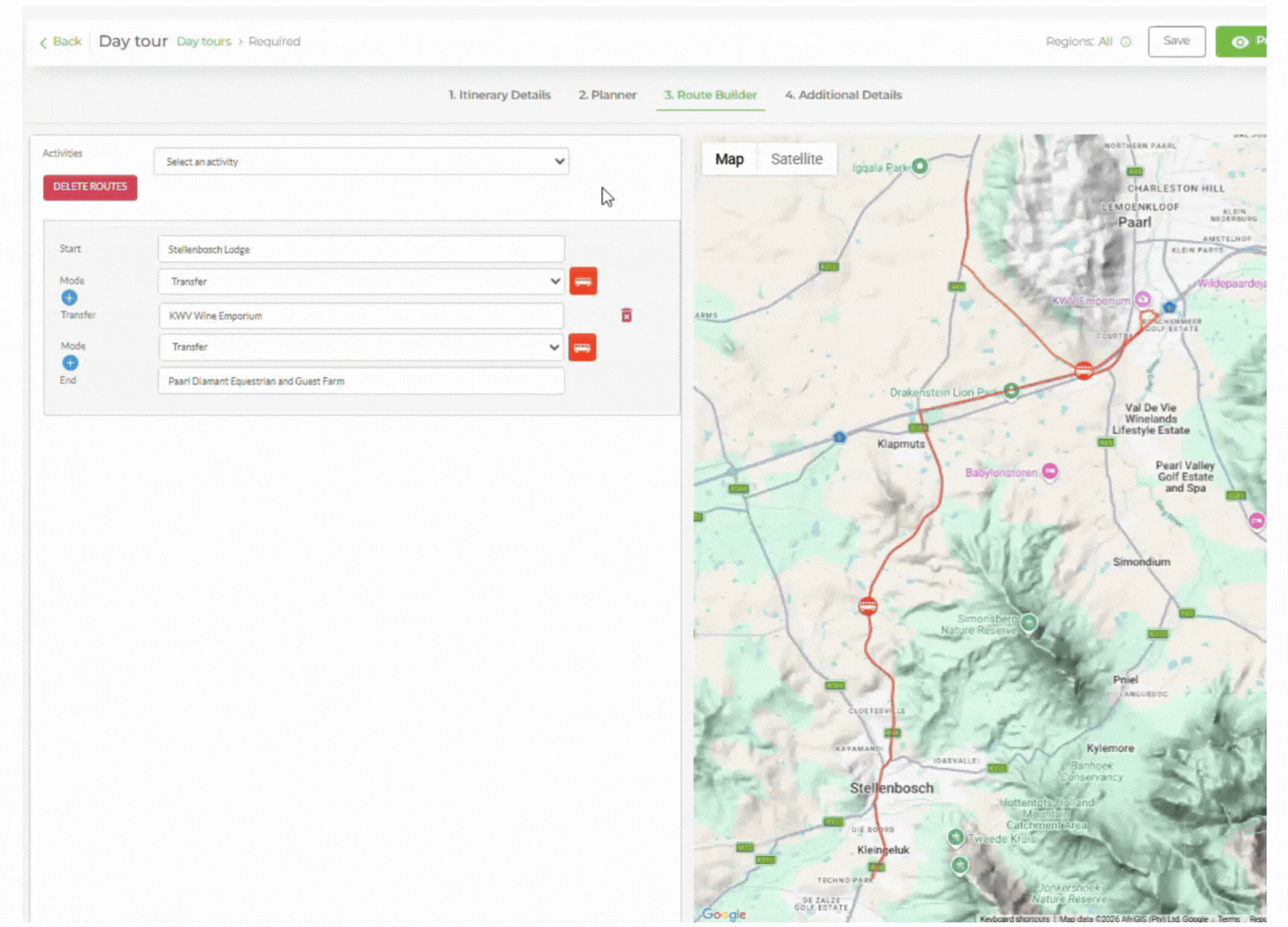Open the Planner tab

(607, 94)
